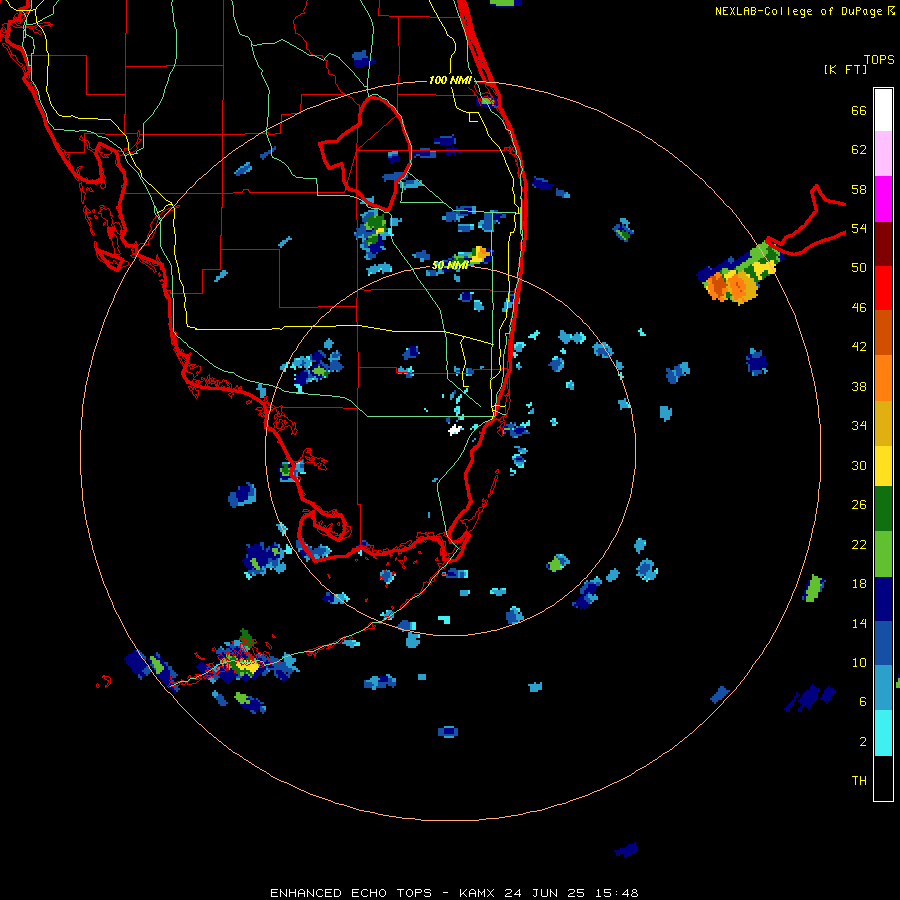
Task: Click the cyan legend swatch
Action: (x=883, y=733)
